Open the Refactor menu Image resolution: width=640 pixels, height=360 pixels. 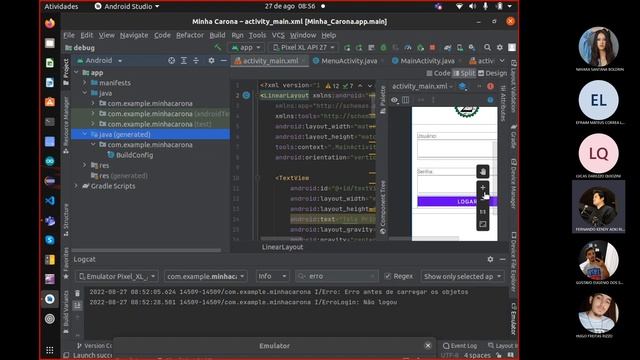pyautogui.click(x=190, y=36)
